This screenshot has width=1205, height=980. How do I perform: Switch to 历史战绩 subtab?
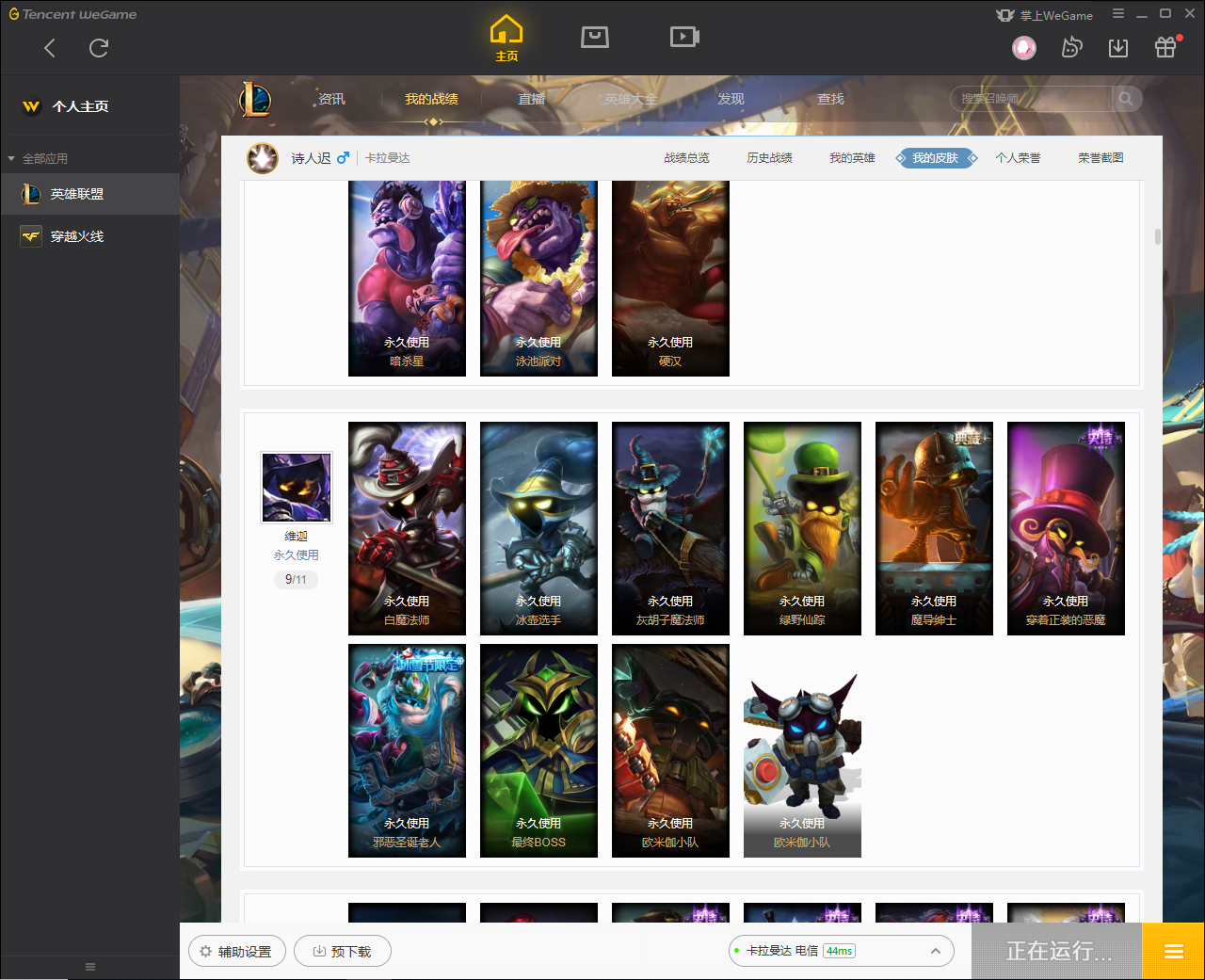coord(769,158)
